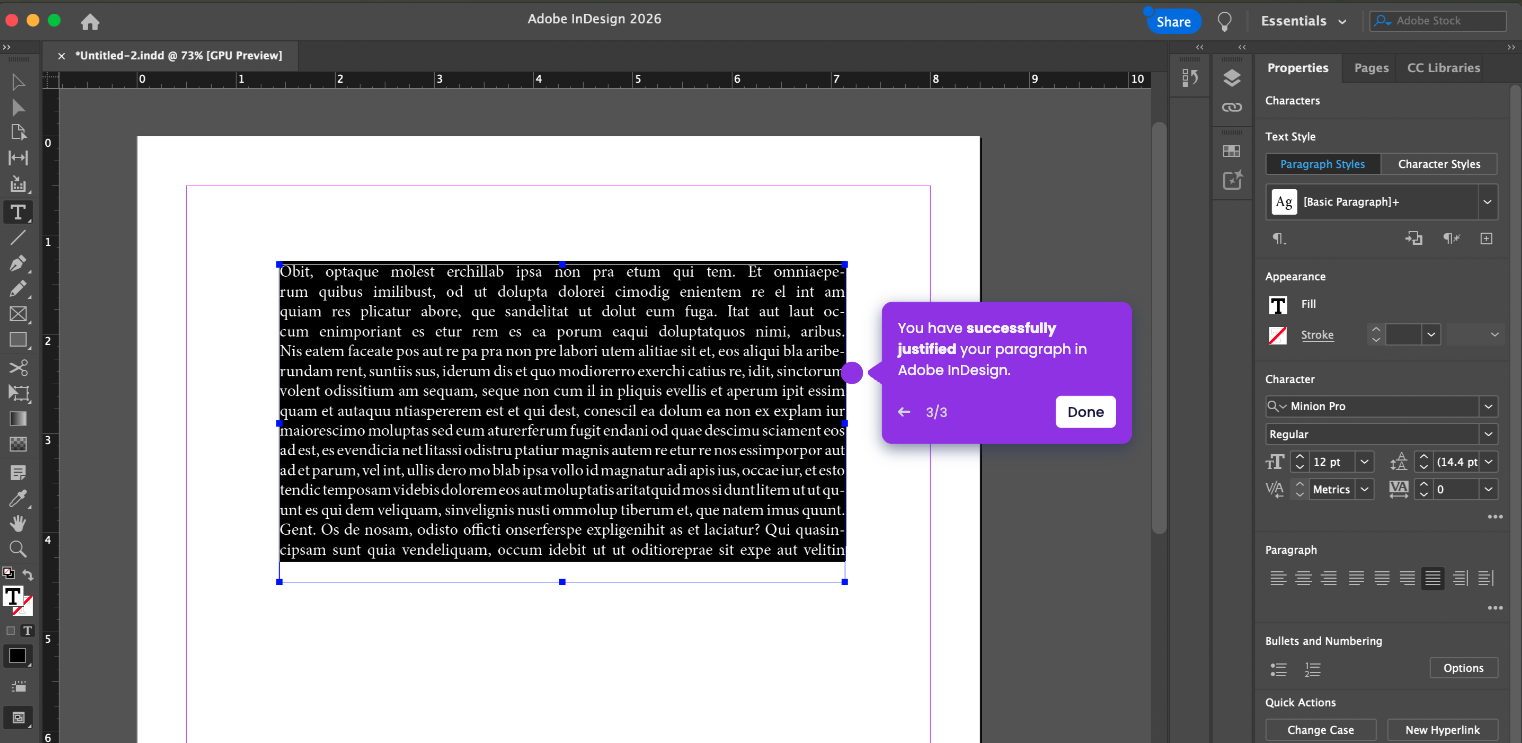The width and height of the screenshot is (1522, 743).
Task: Show more Character options ellipsis
Action: coord(1495,517)
